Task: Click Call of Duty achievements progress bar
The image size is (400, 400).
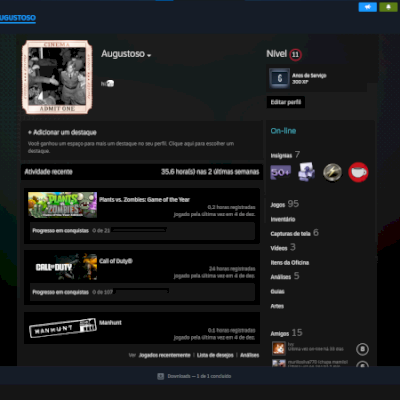Action: tap(141, 291)
